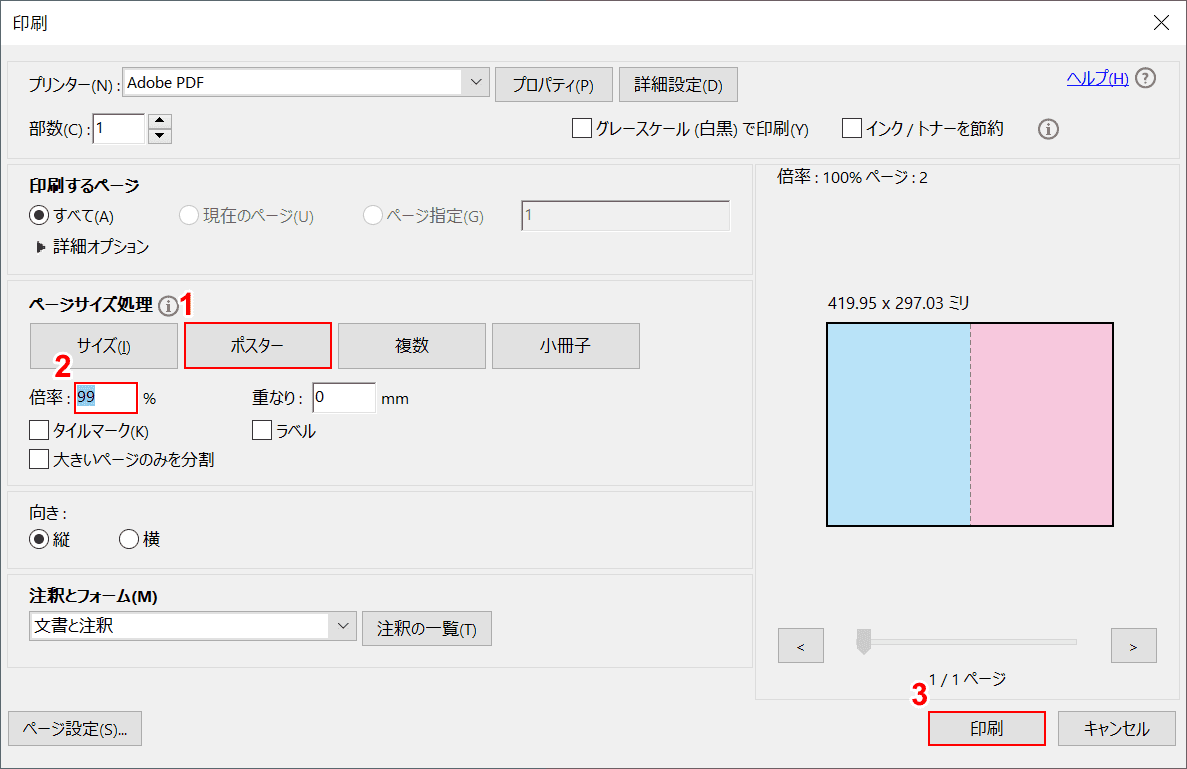Click the page range input field

click(x=625, y=216)
